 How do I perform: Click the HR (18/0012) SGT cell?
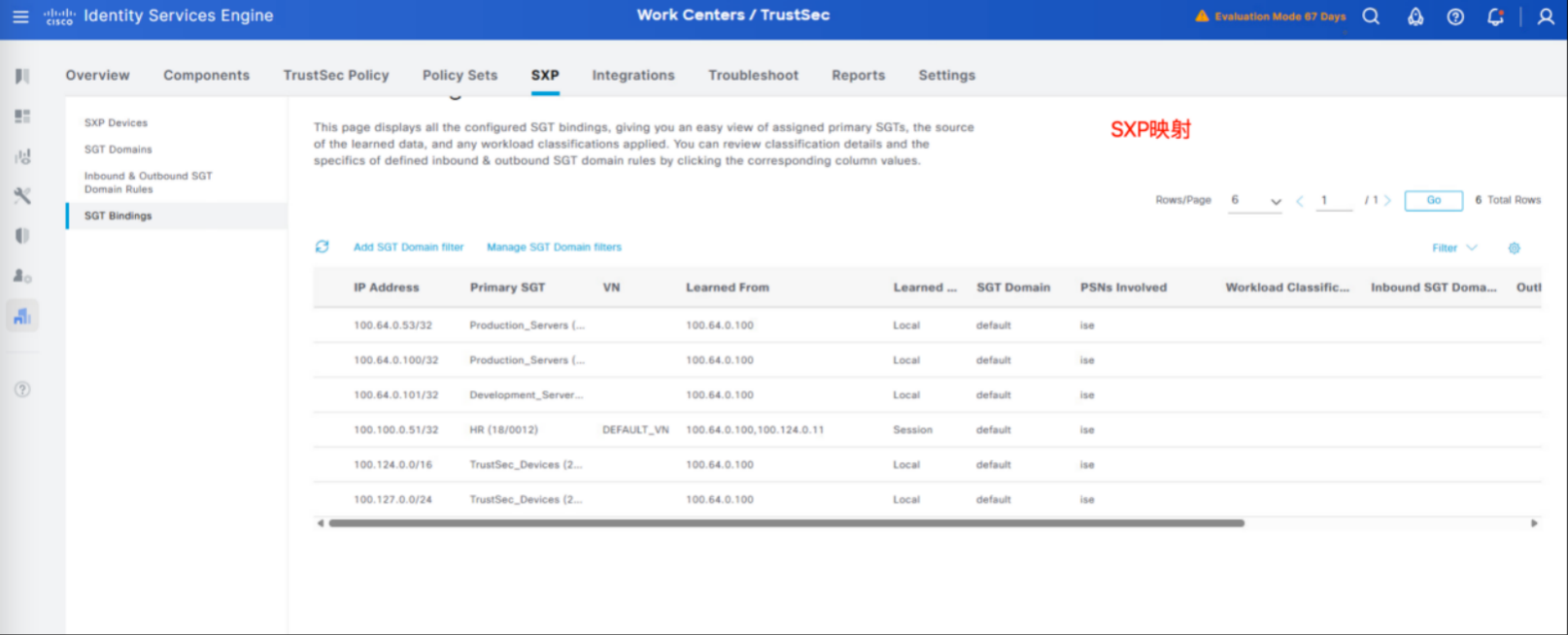pyautogui.click(x=503, y=430)
